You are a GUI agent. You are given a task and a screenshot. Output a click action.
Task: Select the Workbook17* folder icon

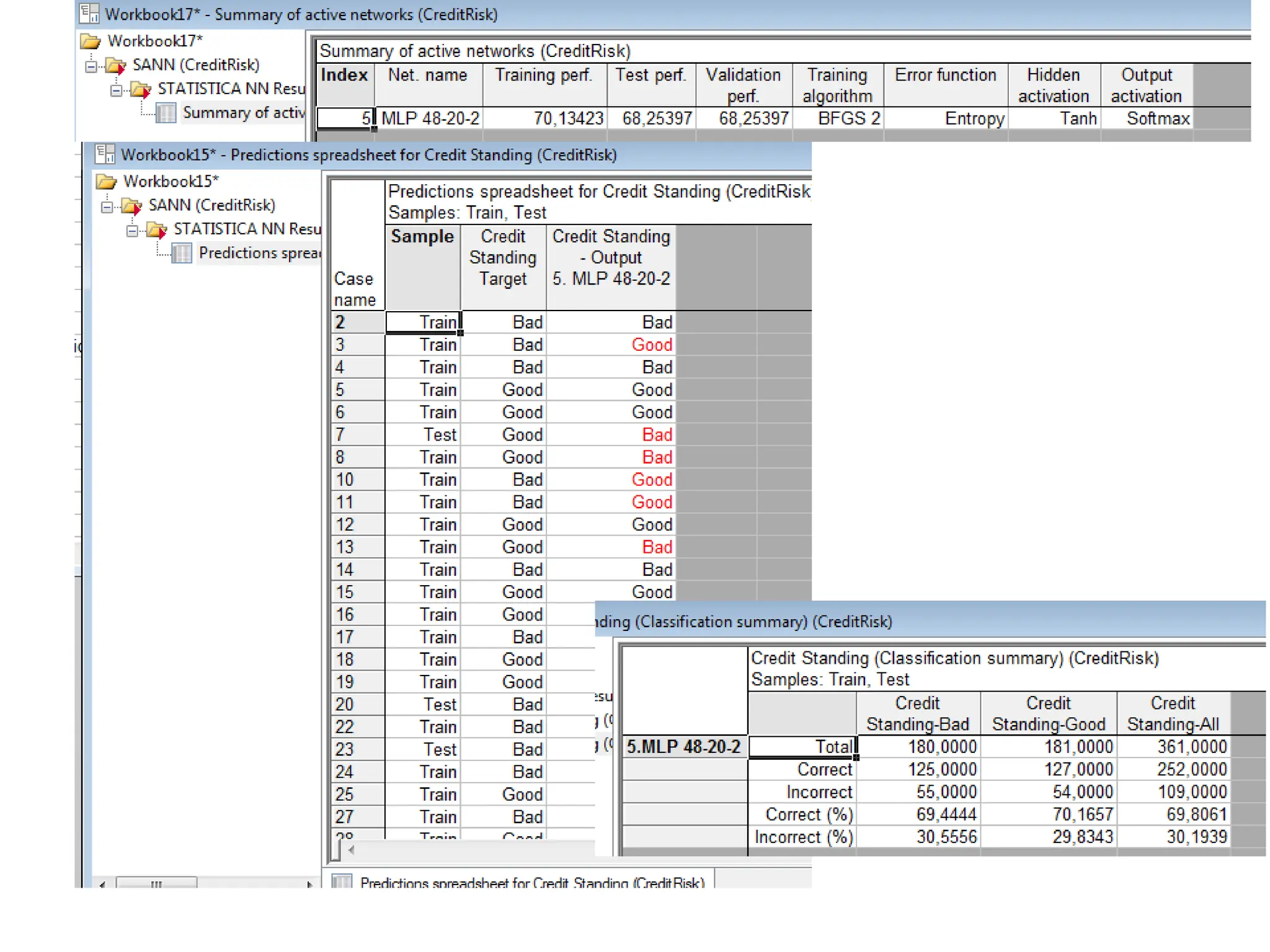[91, 42]
